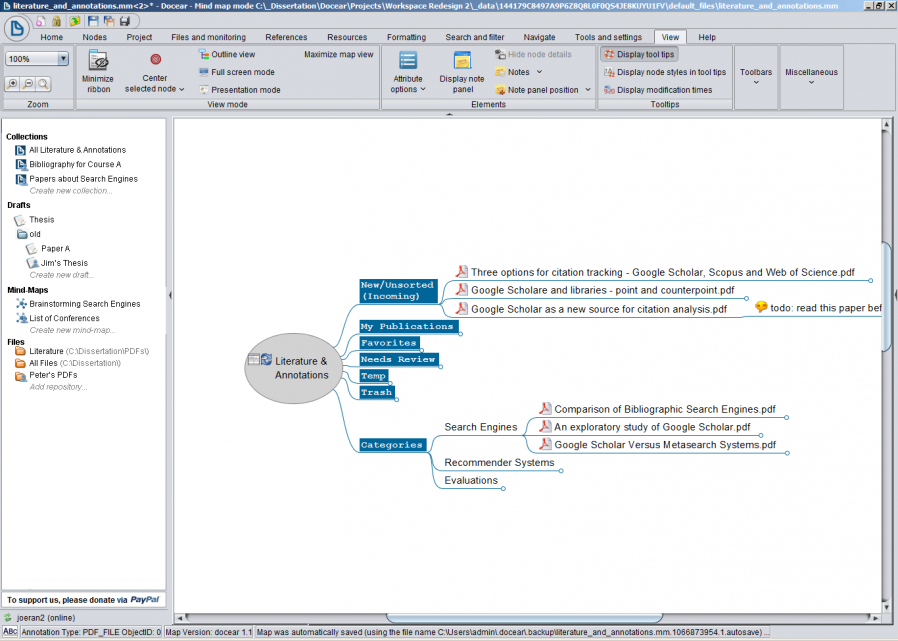The height and width of the screenshot is (641, 898).
Task: Click Add repository... link
Action: (x=58, y=387)
